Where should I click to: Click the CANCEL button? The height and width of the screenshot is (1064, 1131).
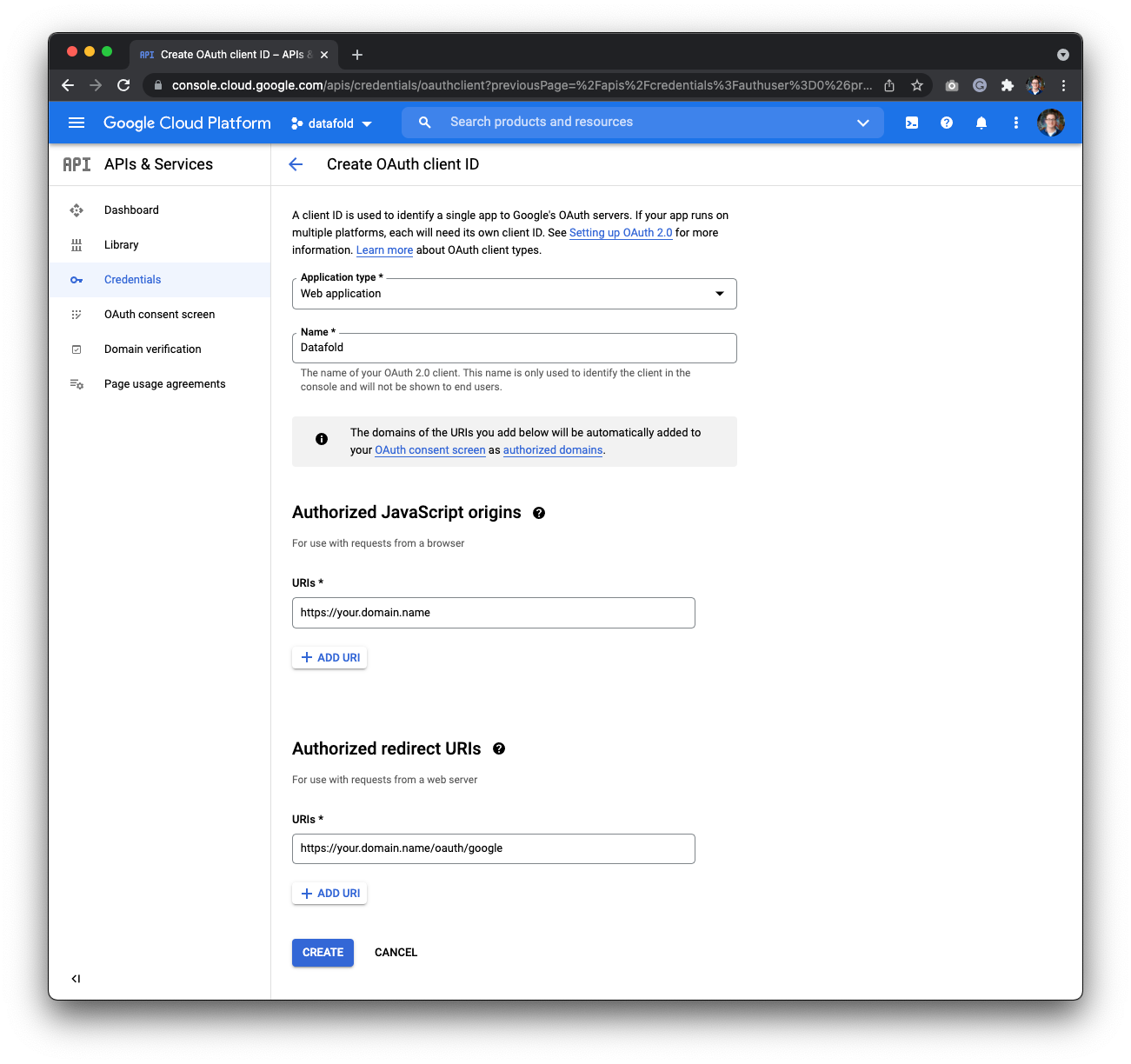tap(396, 953)
